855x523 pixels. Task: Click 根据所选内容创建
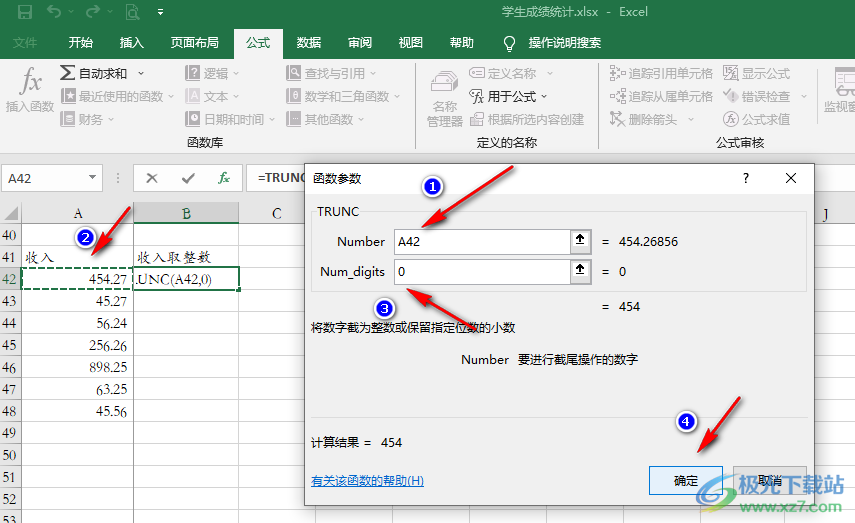[x=527, y=119]
